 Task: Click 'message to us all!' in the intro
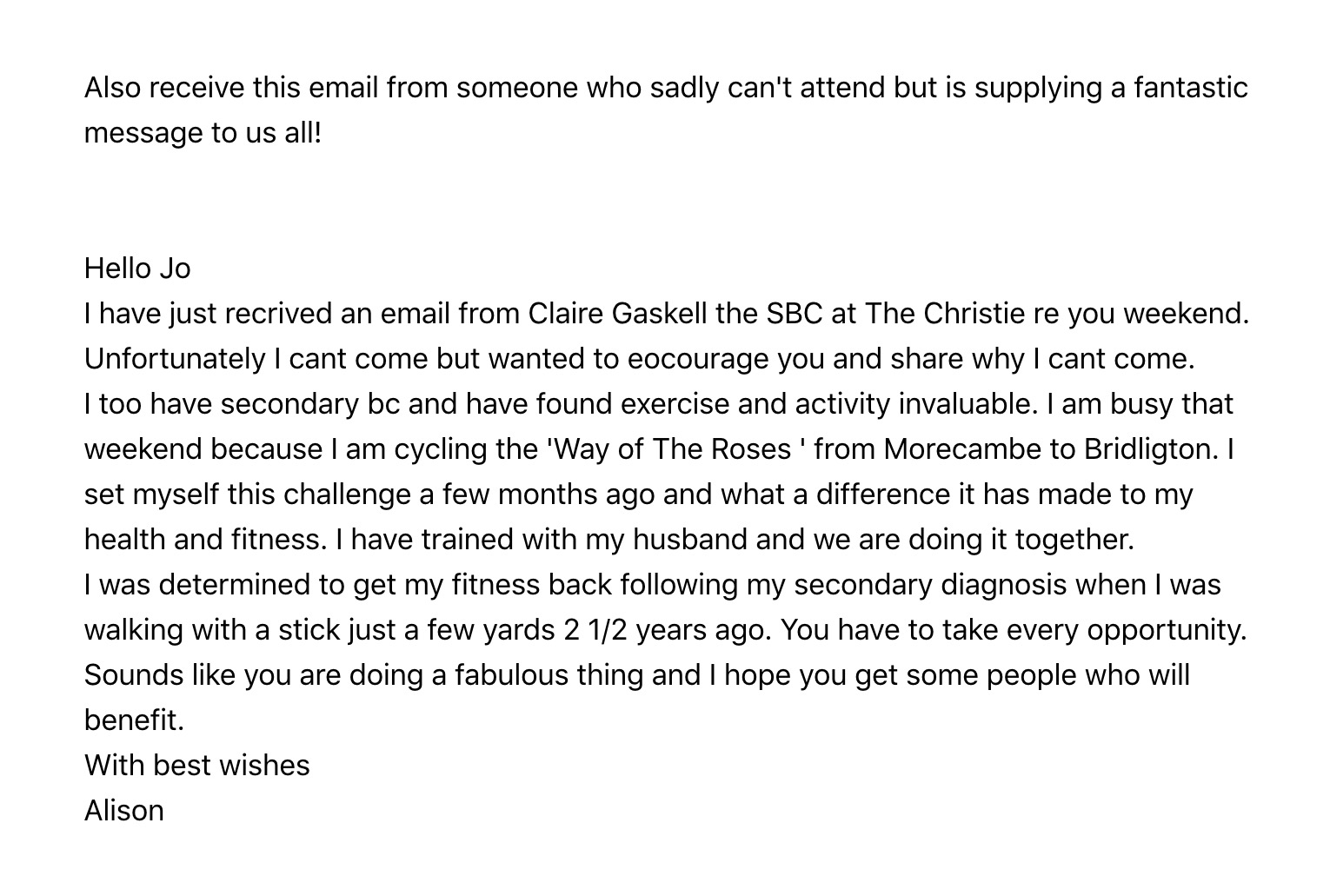(x=203, y=133)
